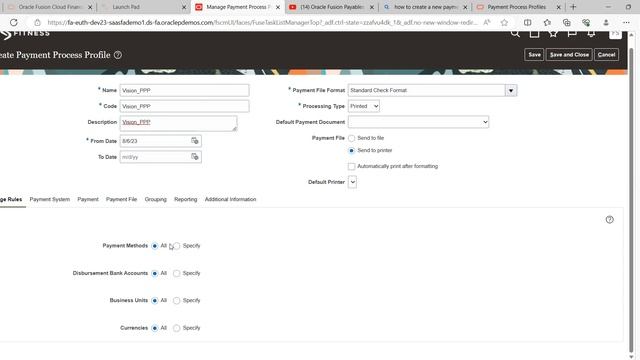
Task: Click the browser refresh icon
Action: tap(13, 22)
